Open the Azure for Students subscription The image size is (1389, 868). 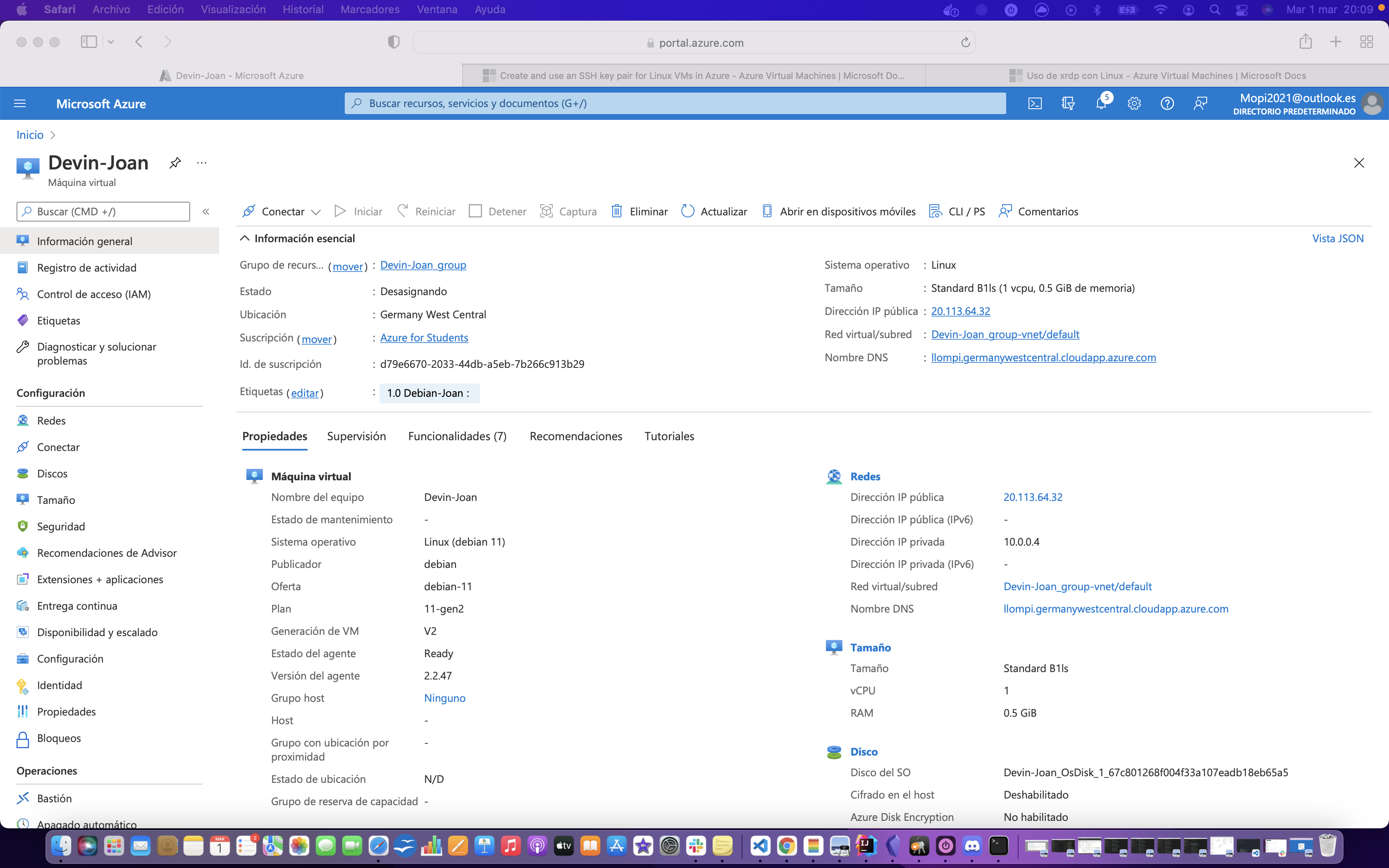424,338
